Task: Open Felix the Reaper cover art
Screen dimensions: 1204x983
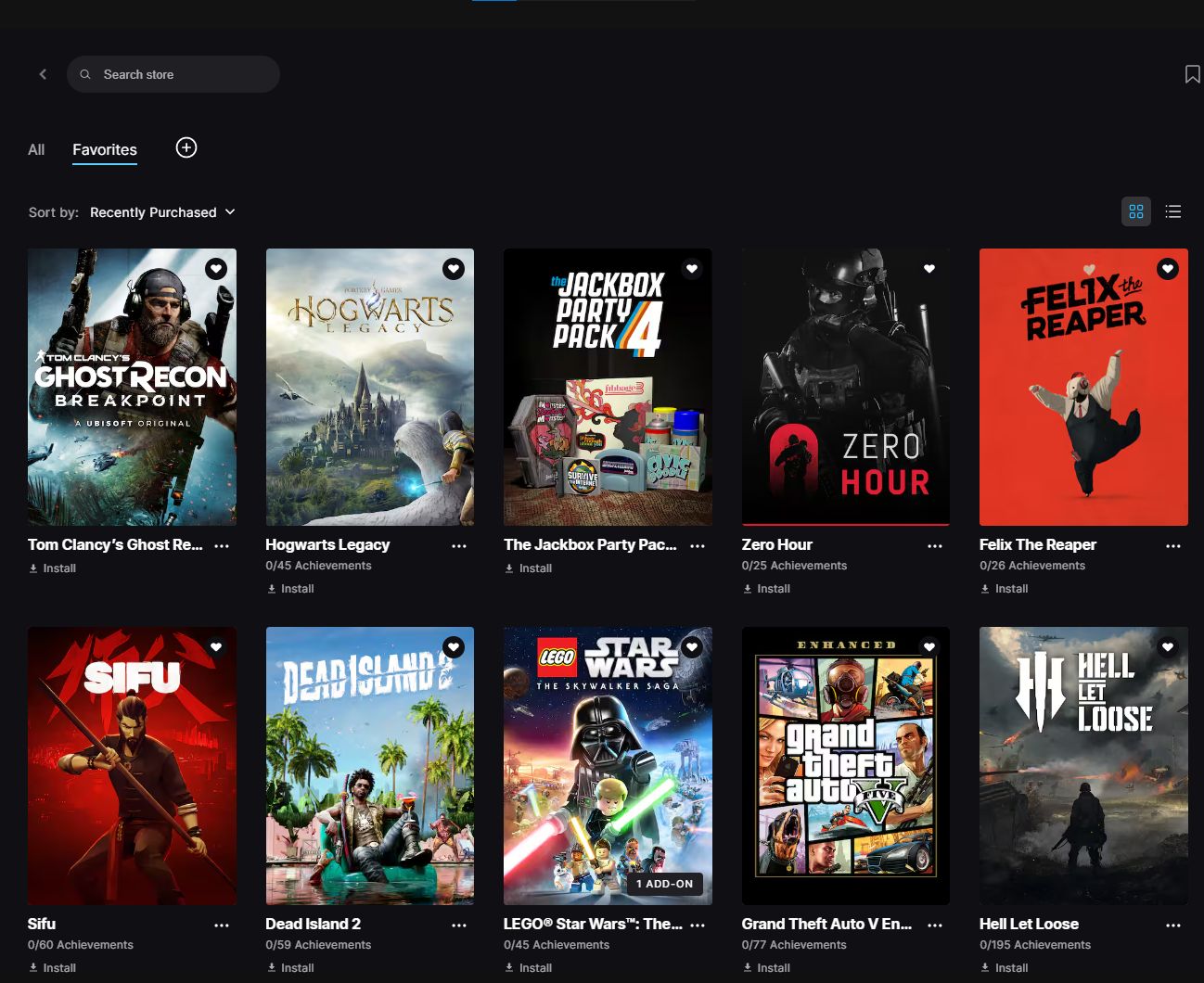Action: 1083,387
